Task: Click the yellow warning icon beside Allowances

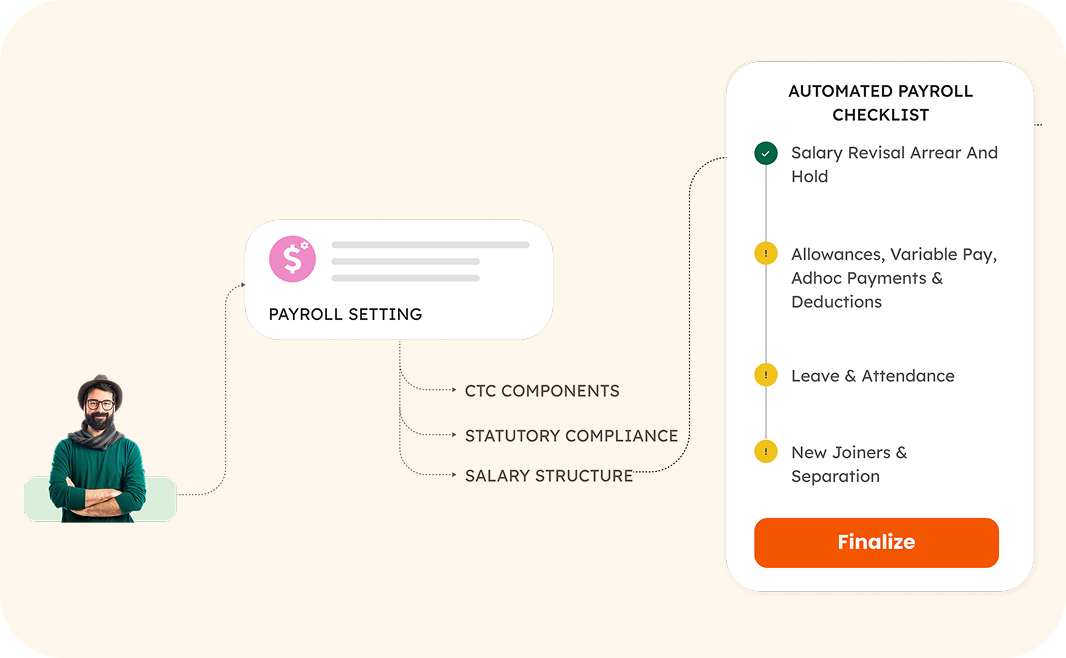Action: (x=766, y=254)
